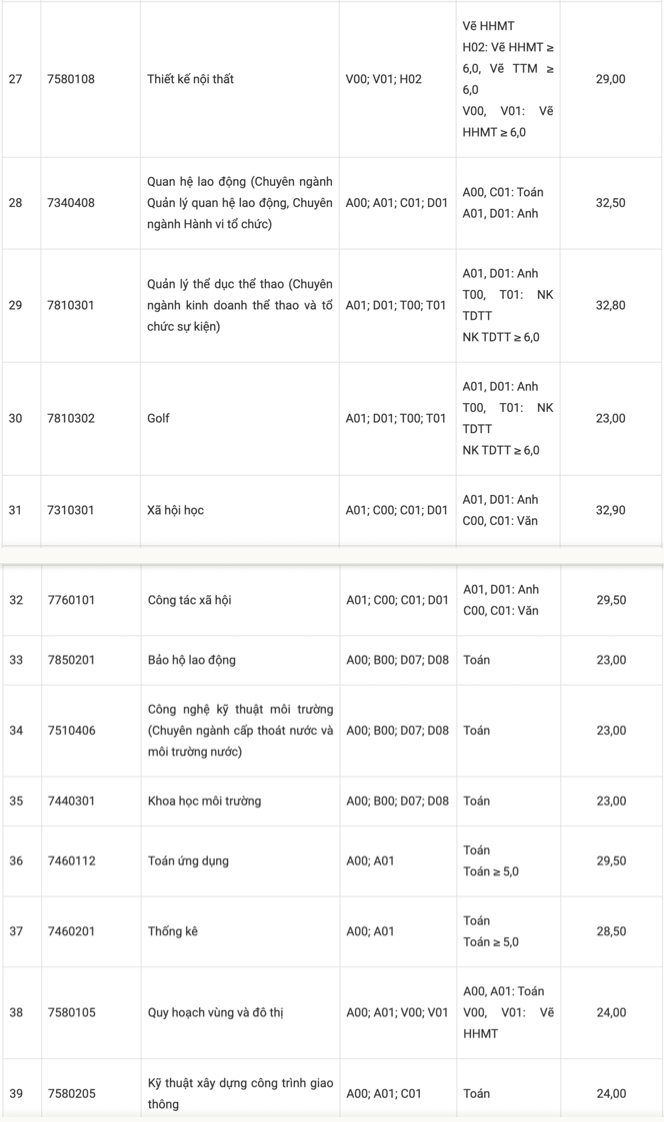The height and width of the screenshot is (1122, 664).
Task: Select the 32,80 score cell
Action: [610, 305]
